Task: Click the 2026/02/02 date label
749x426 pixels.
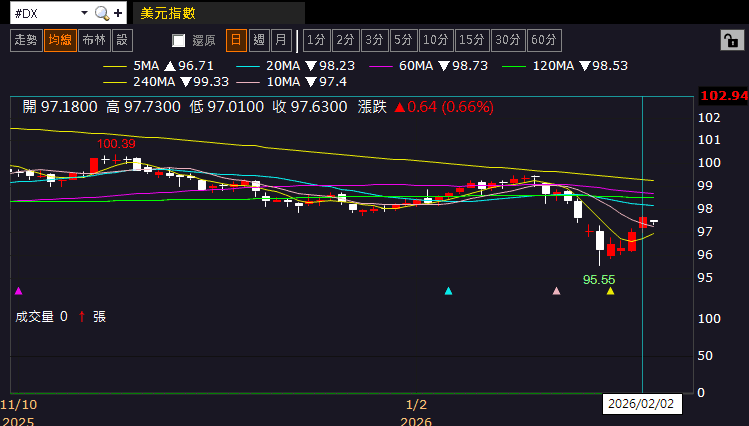Action: [640, 404]
